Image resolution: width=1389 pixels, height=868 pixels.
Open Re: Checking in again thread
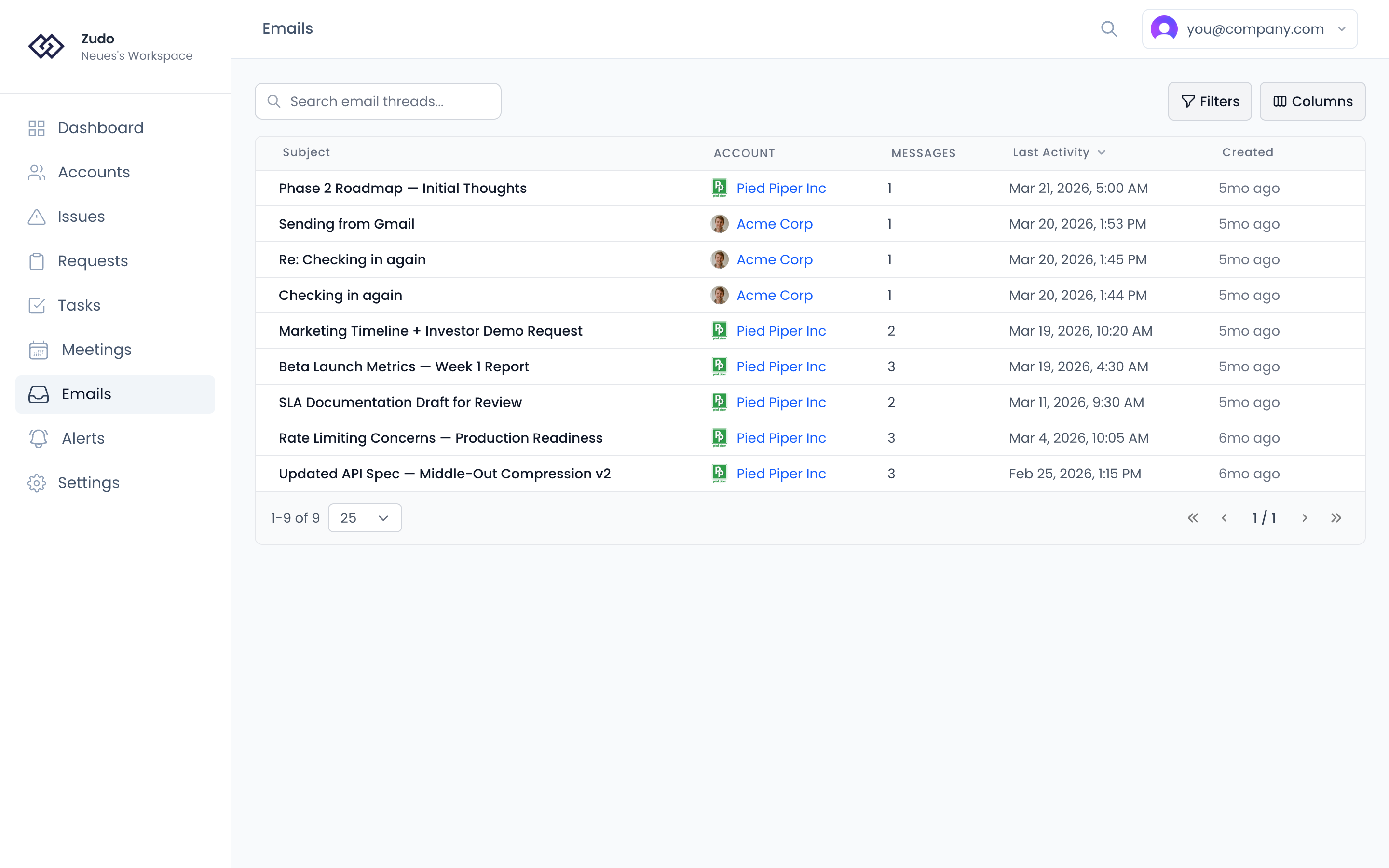pos(352,259)
